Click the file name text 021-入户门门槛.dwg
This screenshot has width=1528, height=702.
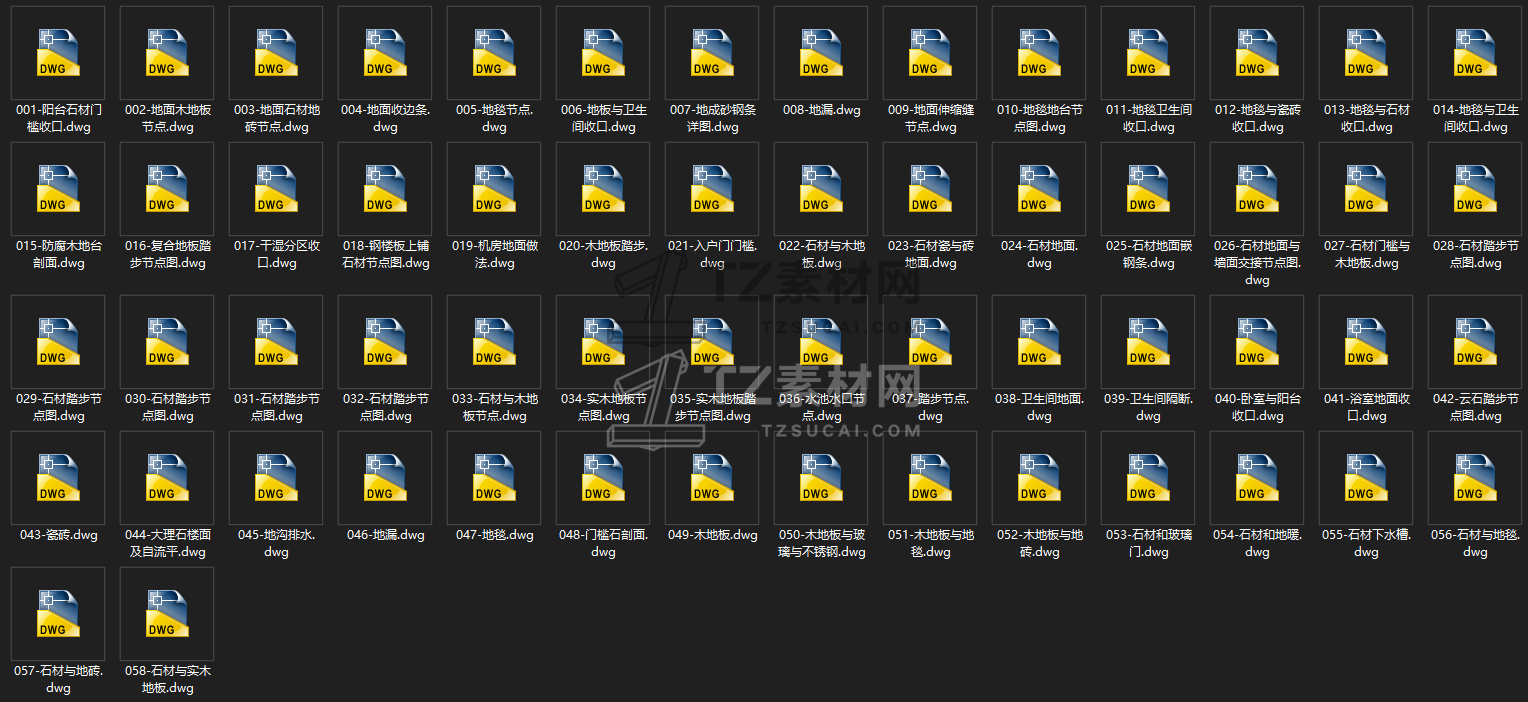tap(712, 254)
